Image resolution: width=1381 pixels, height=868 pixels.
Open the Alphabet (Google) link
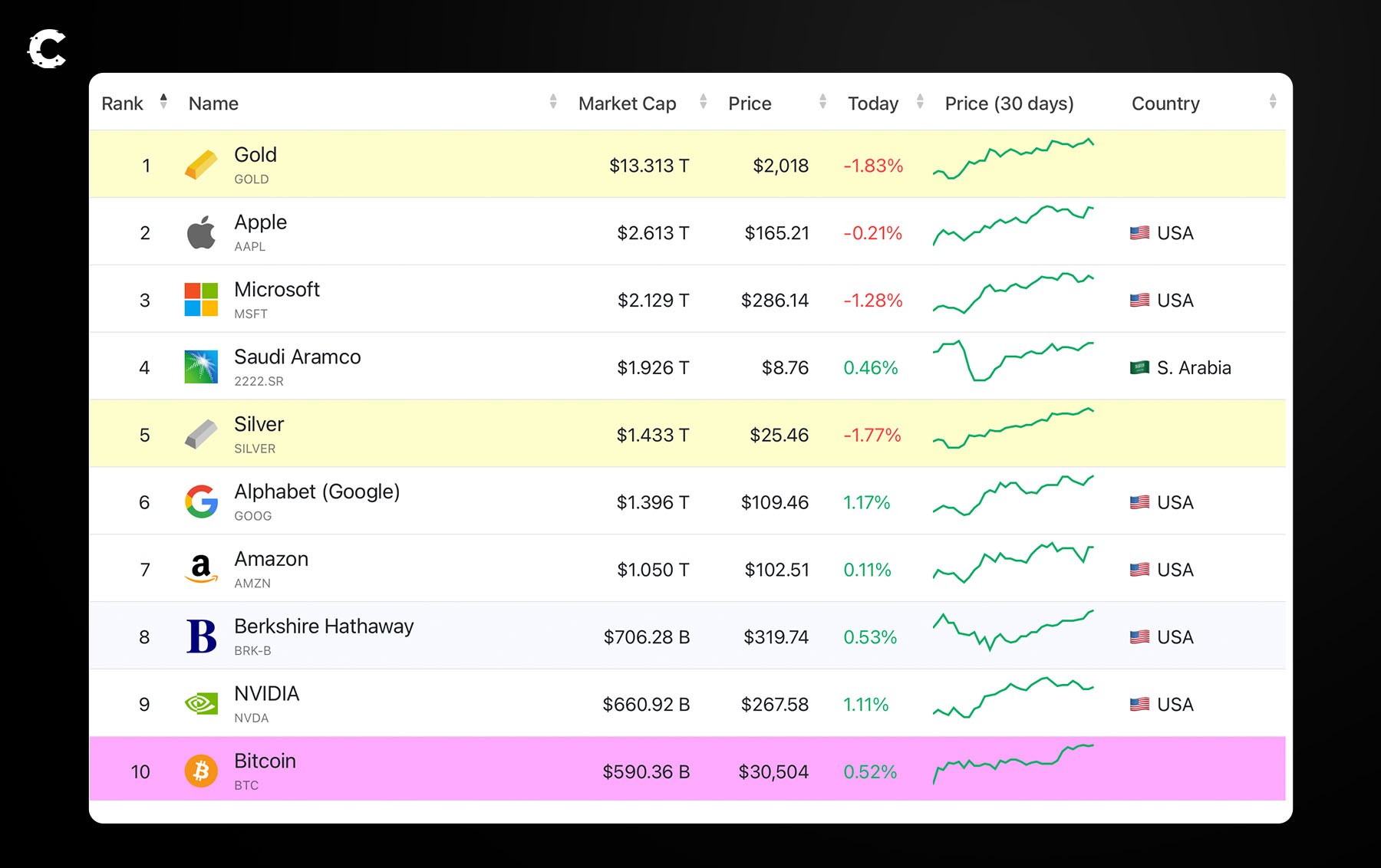pyautogui.click(x=317, y=492)
